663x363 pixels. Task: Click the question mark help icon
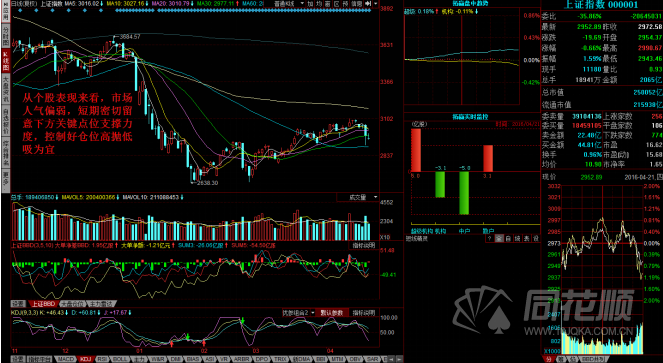pos(490,238)
